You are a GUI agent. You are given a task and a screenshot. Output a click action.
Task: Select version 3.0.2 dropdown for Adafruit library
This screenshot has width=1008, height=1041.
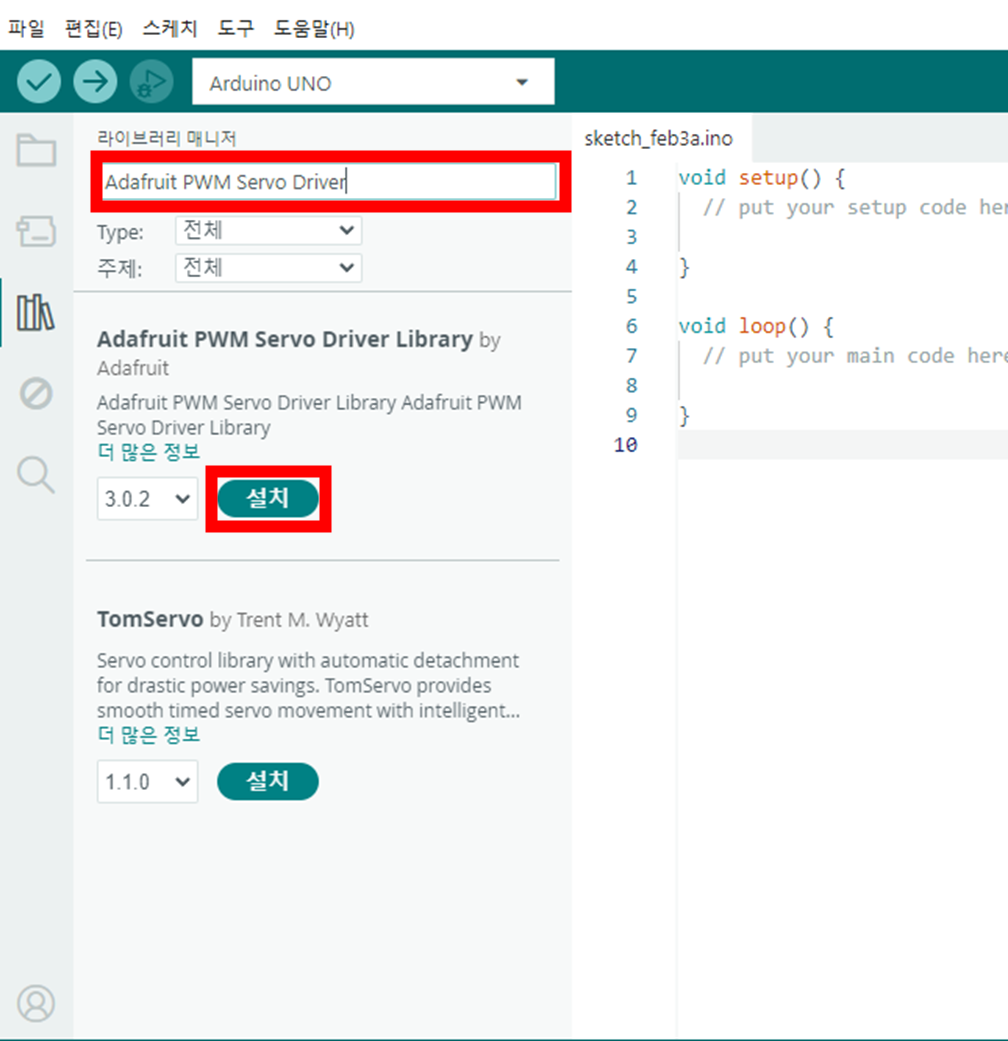(x=147, y=499)
